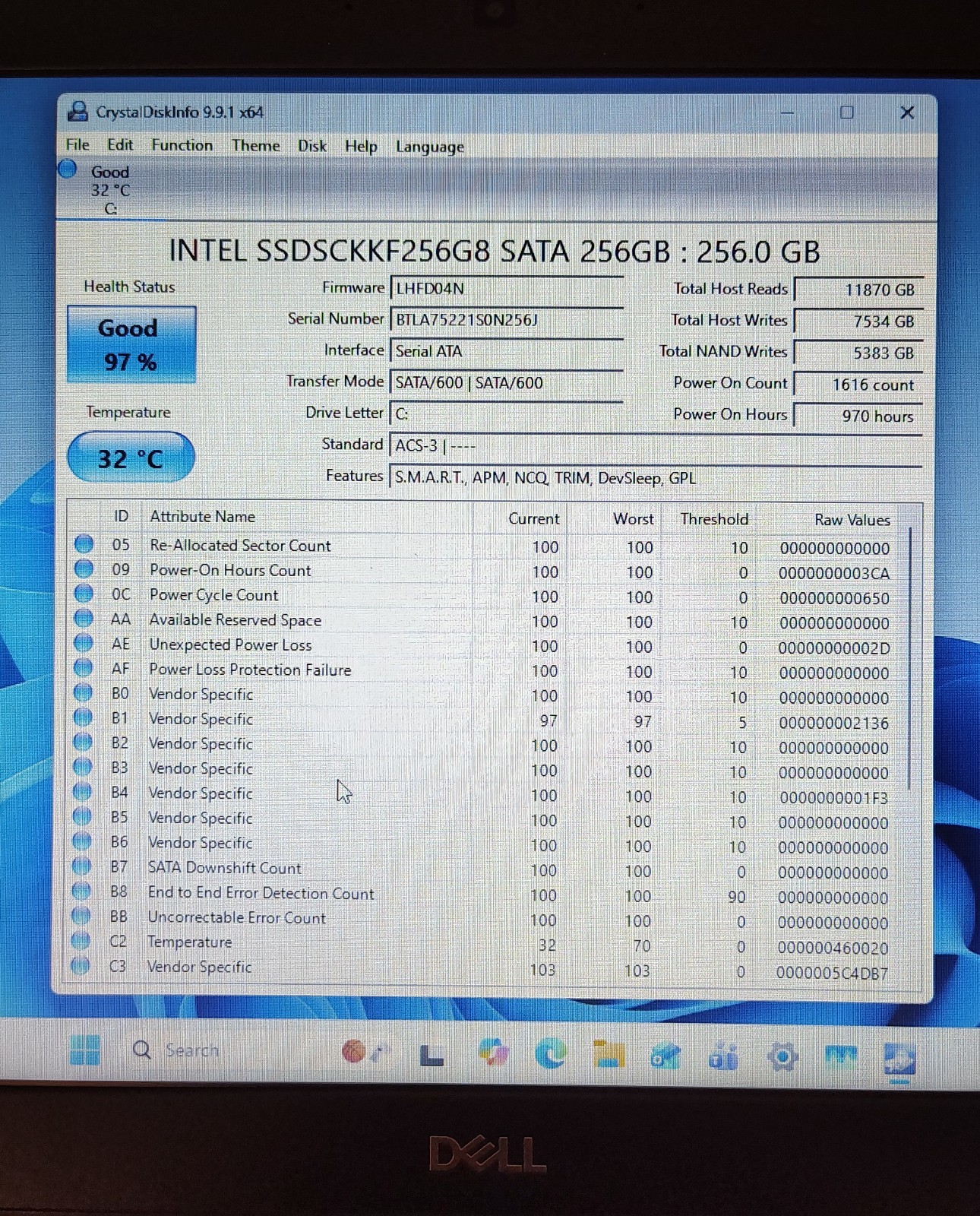
Task: Click the Power On Count value 1616 count
Action: coord(859,385)
